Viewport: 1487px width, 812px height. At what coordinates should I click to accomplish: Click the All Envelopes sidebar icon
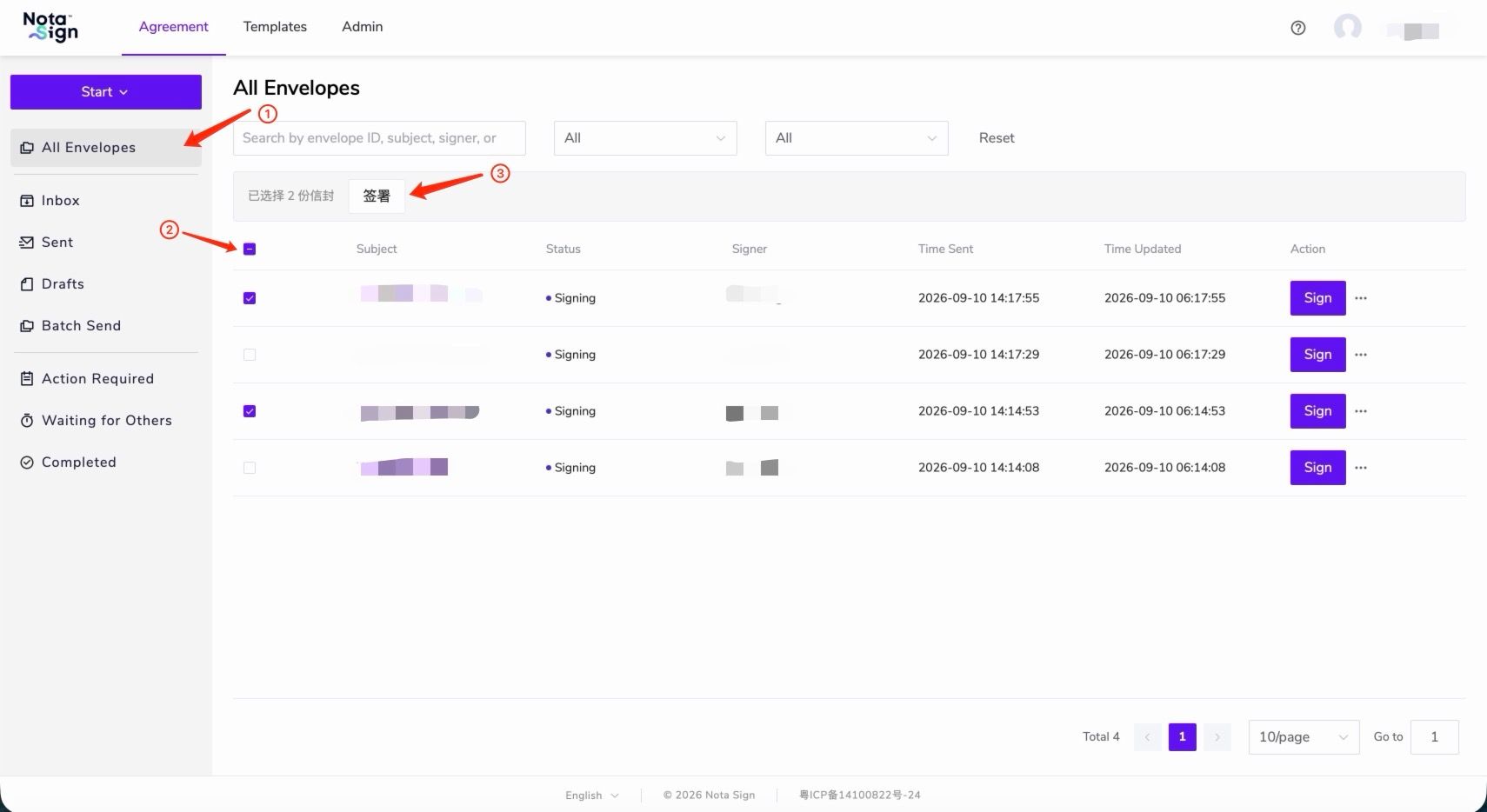(x=27, y=148)
